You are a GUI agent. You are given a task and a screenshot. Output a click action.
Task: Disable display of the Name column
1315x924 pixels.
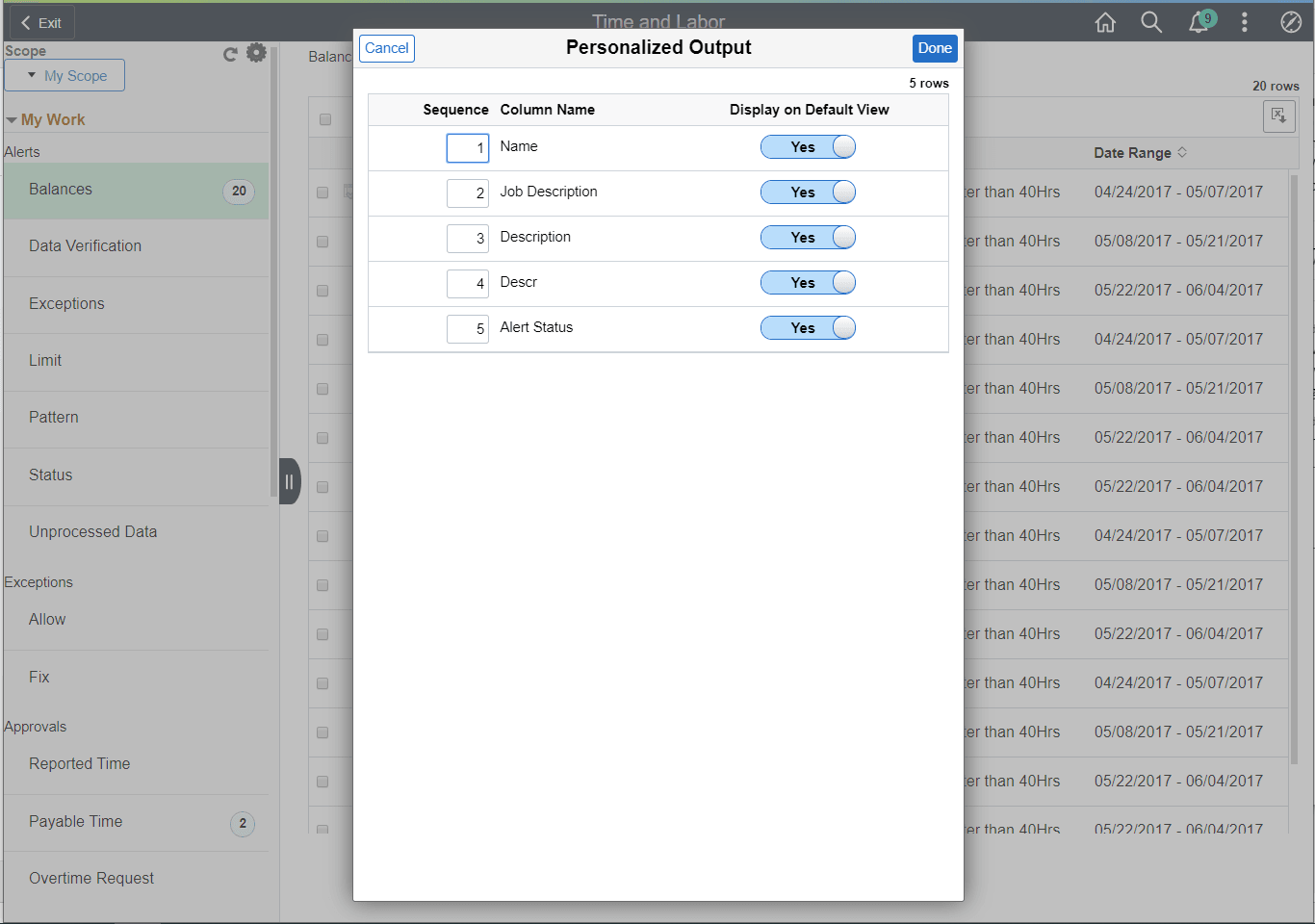(808, 146)
